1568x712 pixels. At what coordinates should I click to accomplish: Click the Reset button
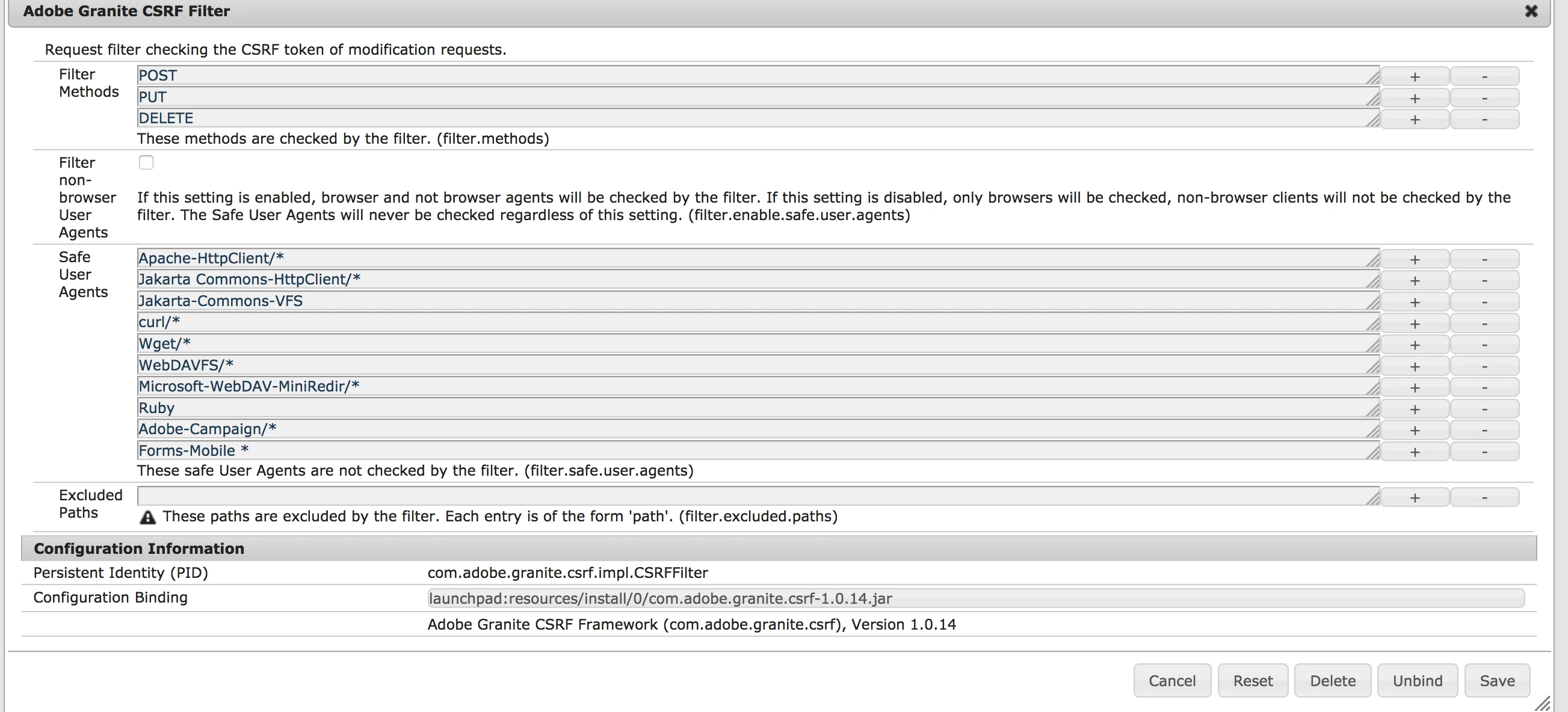pyautogui.click(x=1253, y=680)
